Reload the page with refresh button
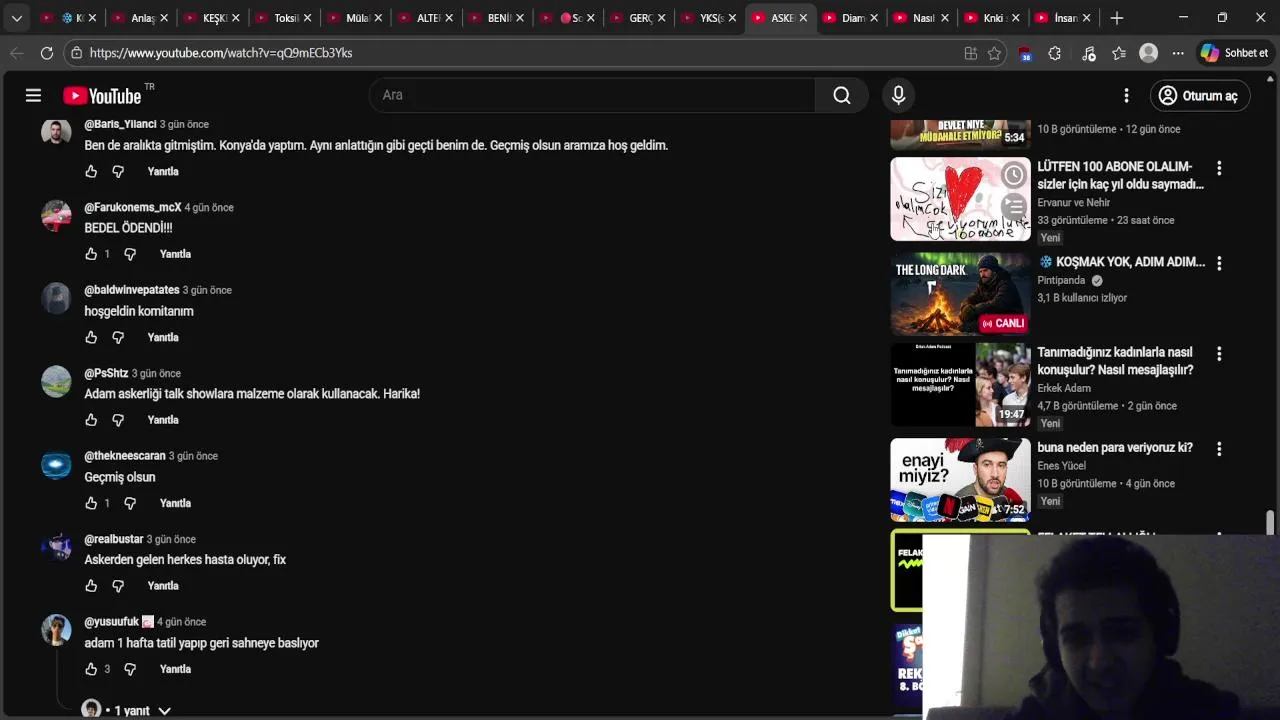 pos(47,53)
